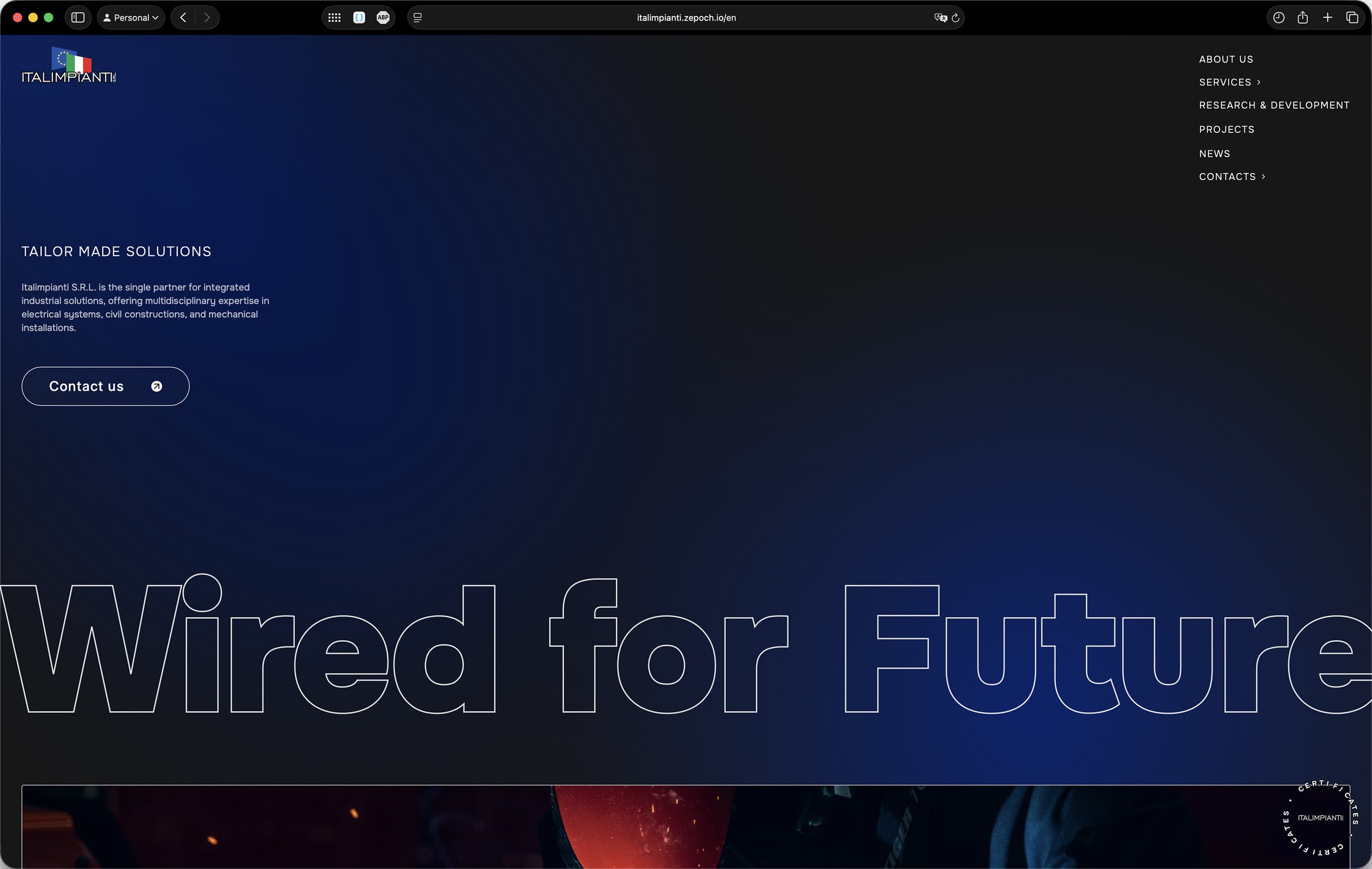Screen dimensions: 1372x869
Task: Expand the Services submenu chevron
Action: click(x=1259, y=82)
